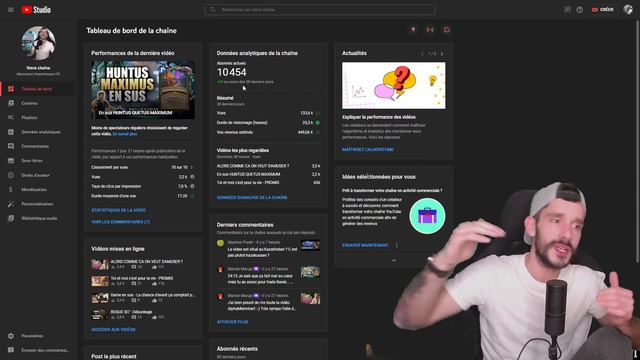The image size is (640, 360).
Task: Click the YouTube Studio logo
Action: point(36,9)
